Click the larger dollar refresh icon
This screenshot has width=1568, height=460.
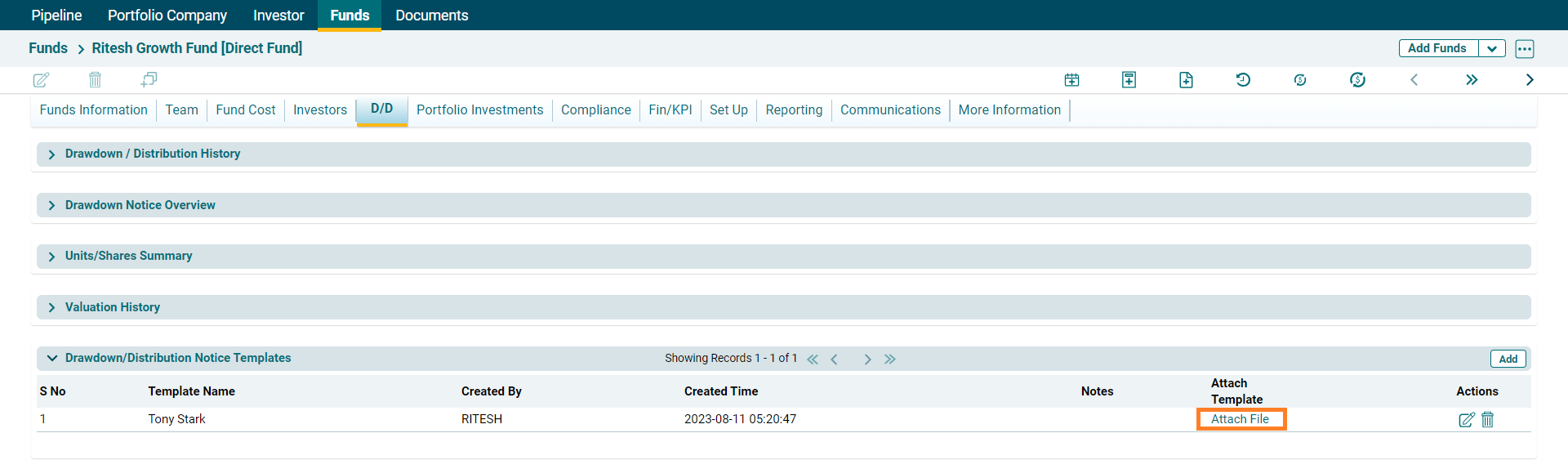pyautogui.click(x=1357, y=79)
